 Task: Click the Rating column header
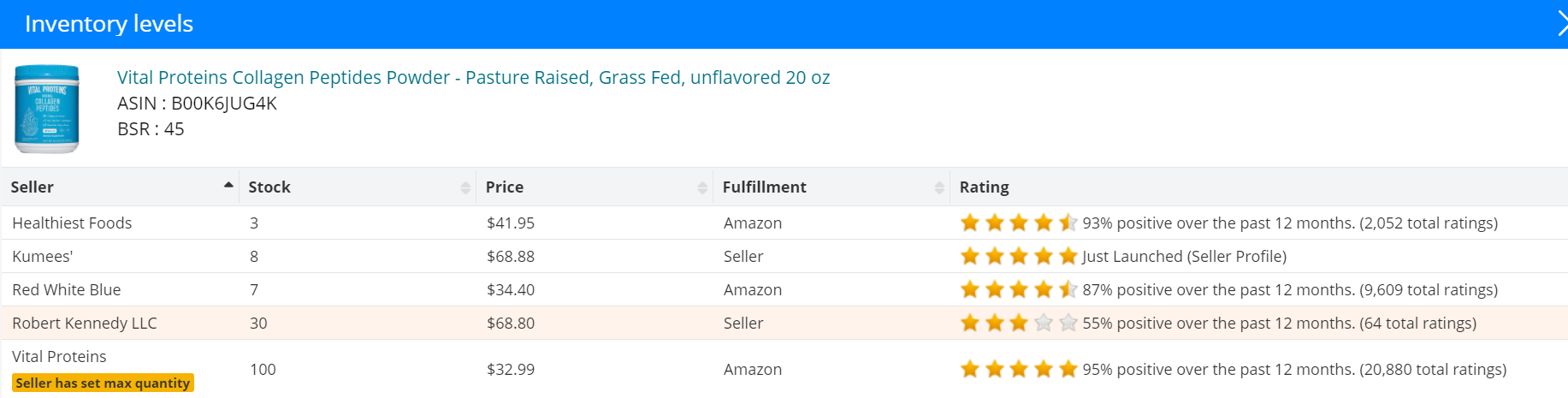click(984, 187)
